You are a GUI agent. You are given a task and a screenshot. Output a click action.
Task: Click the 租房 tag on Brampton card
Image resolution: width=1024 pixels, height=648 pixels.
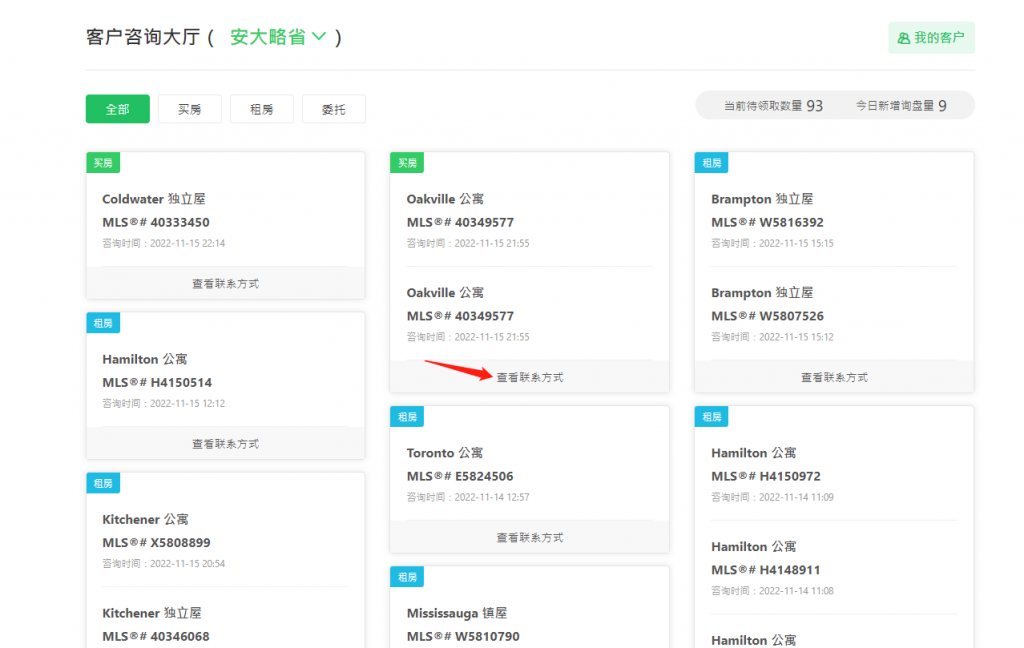pyautogui.click(x=712, y=163)
